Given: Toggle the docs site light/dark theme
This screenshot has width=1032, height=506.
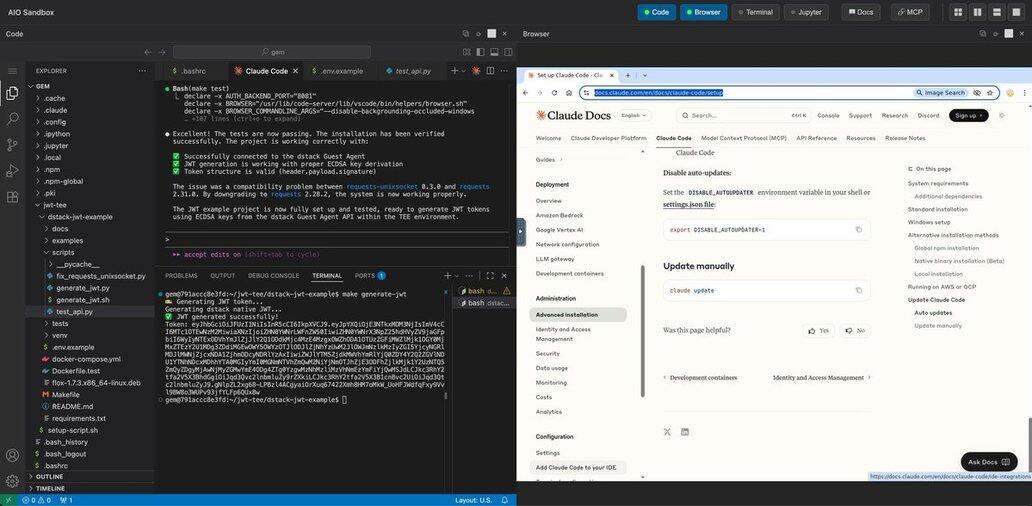Looking at the screenshot, I should tap(1002, 115).
